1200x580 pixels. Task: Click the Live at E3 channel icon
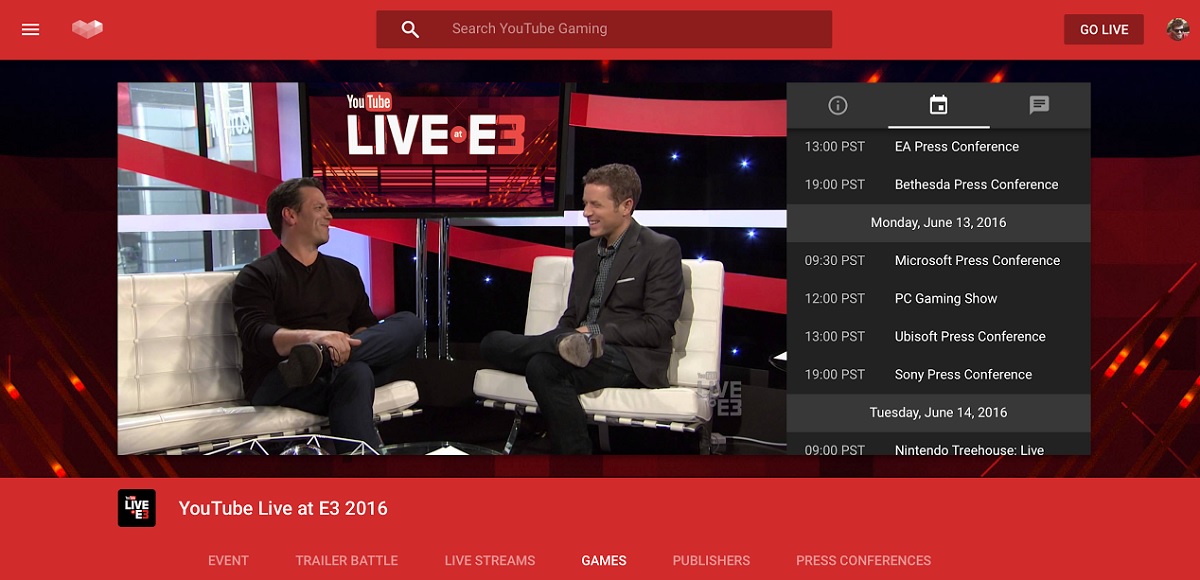[137, 508]
